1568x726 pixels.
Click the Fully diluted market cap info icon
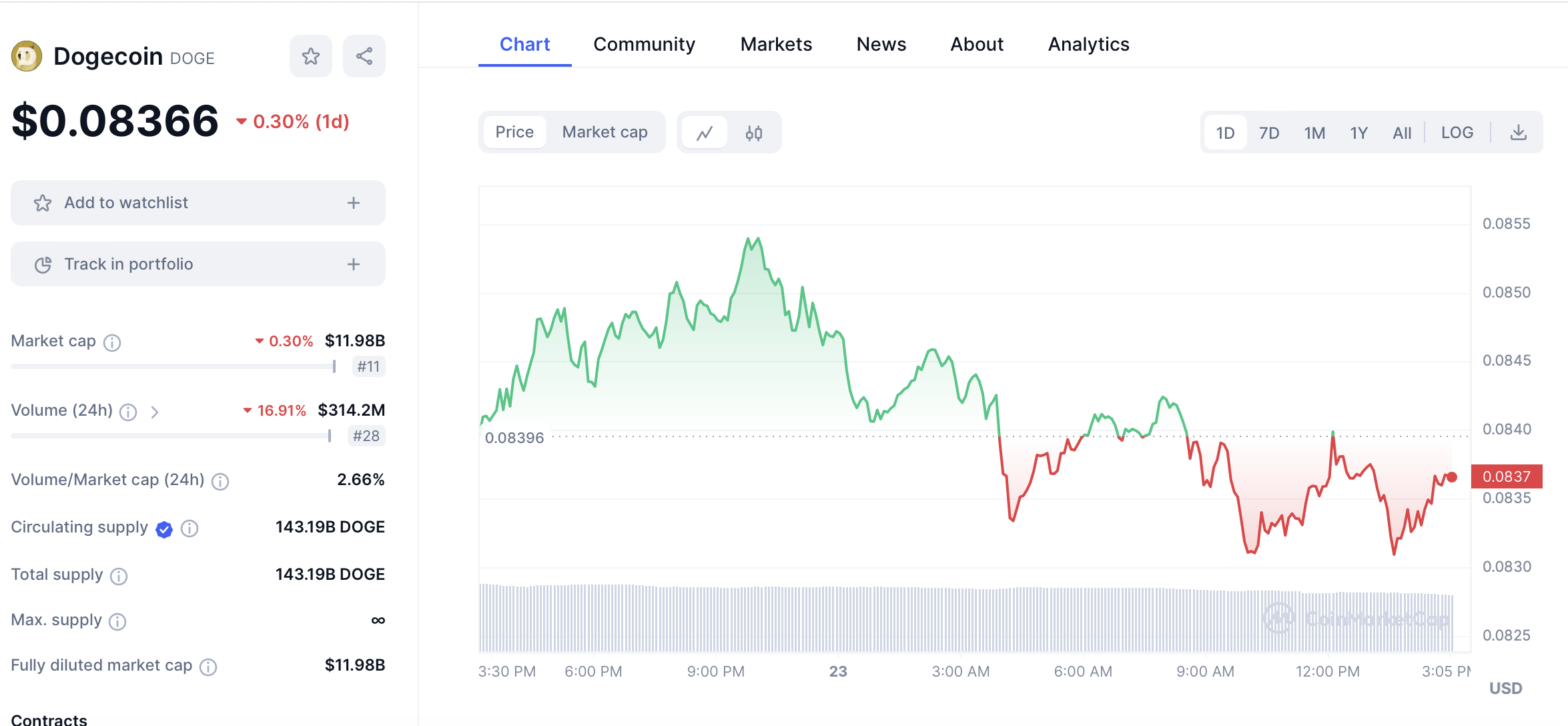click(208, 667)
